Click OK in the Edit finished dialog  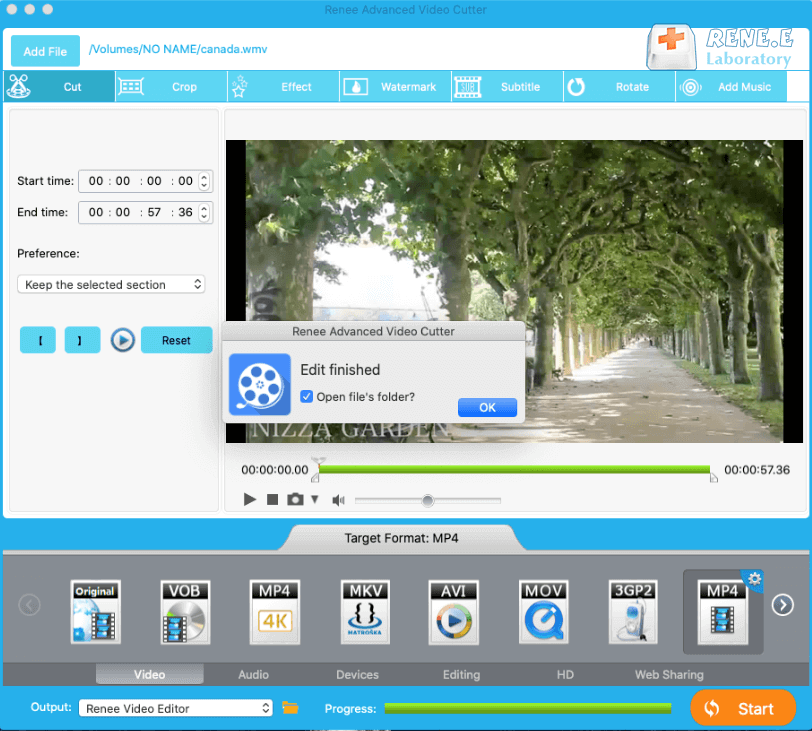tap(487, 407)
